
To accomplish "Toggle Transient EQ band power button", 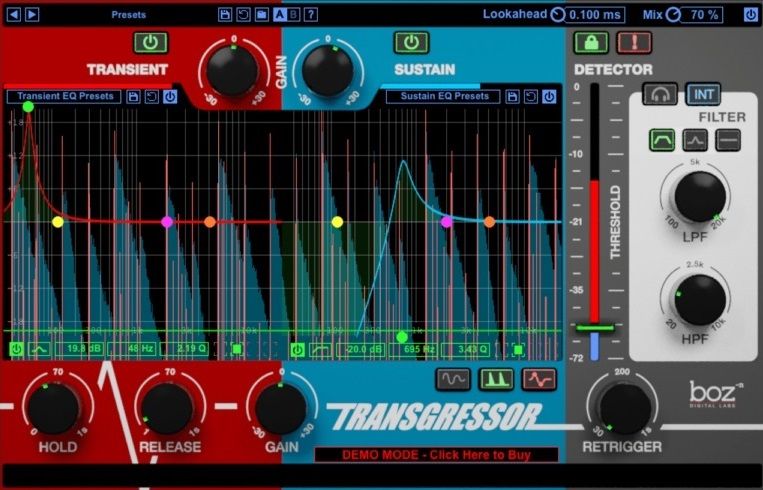I will 17,349.
